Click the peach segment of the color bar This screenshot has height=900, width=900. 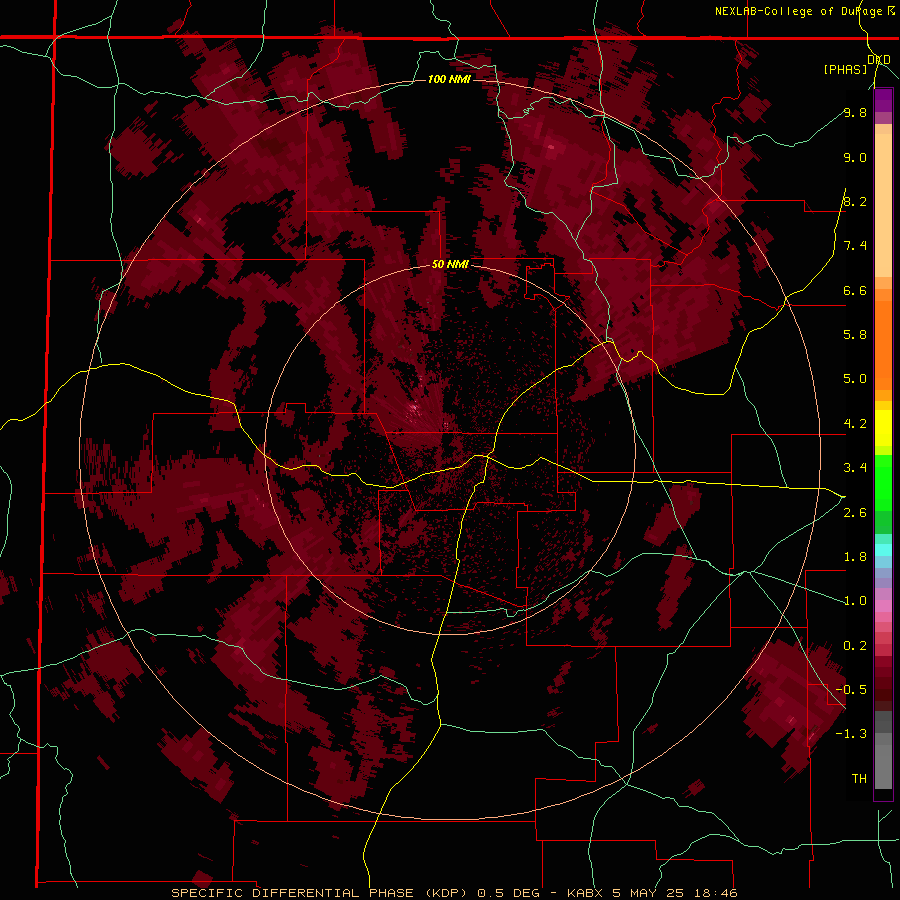coord(883,201)
